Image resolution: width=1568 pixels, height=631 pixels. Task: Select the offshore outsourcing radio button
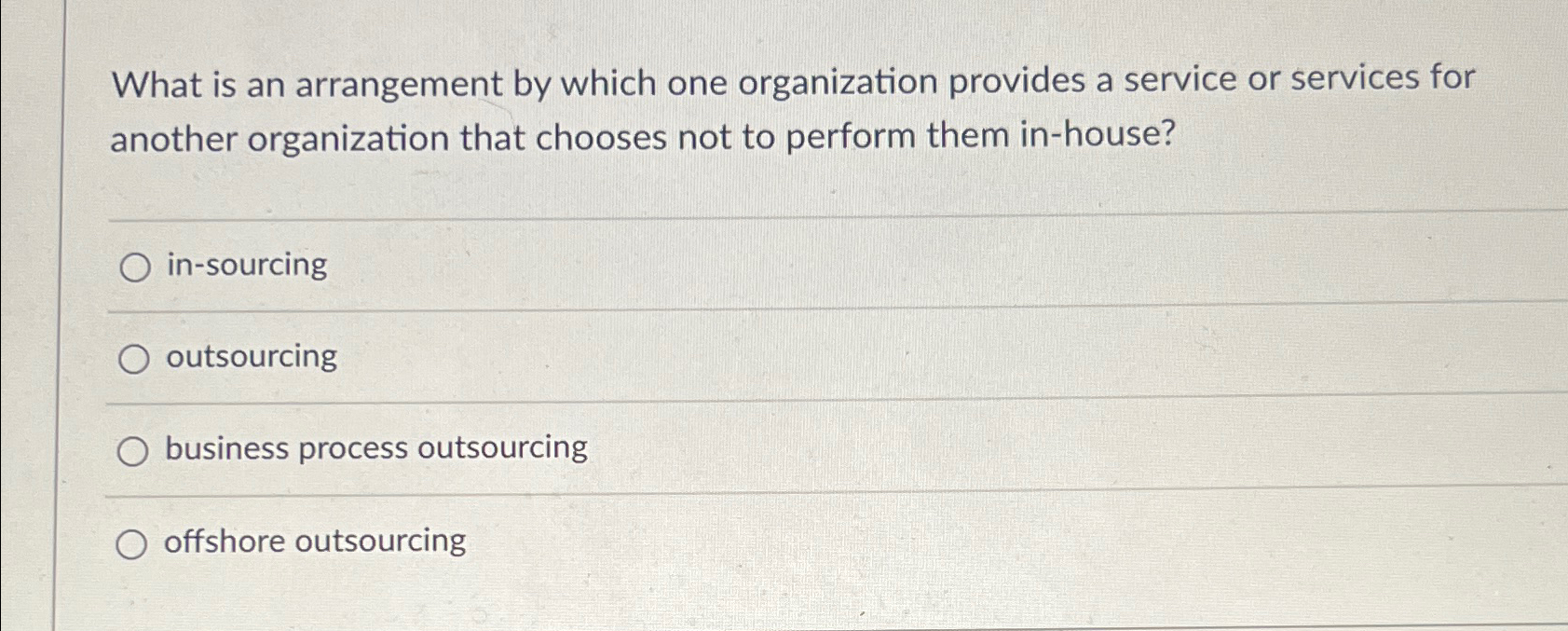(x=135, y=542)
